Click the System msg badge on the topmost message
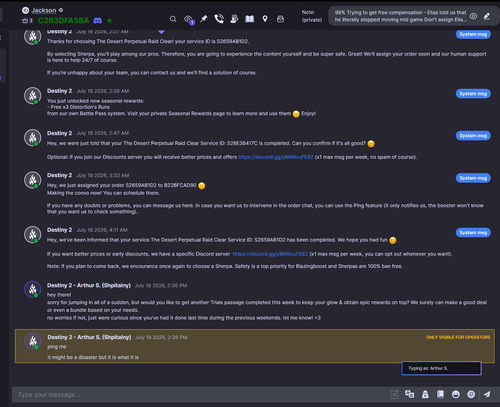Viewport: 500px width, 407px height. click(473, 34)
